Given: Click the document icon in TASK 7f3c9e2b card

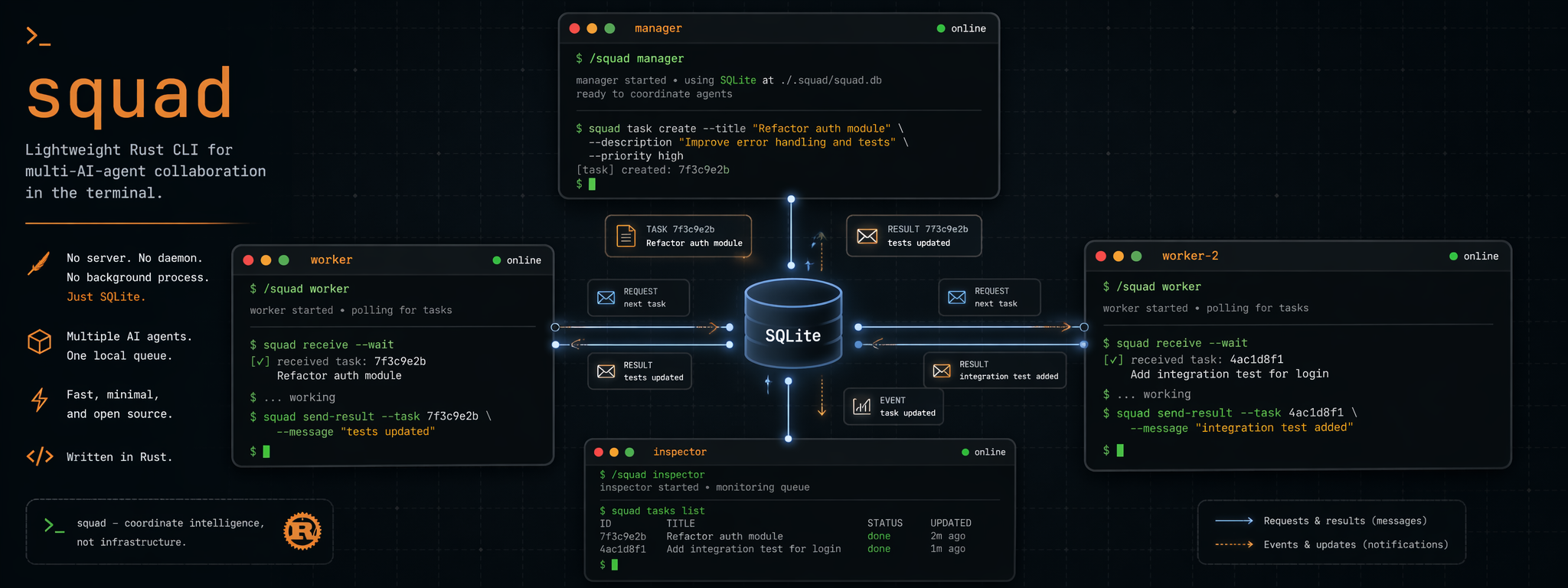Looking at the screenshot, I should click(x=626, y=236).
